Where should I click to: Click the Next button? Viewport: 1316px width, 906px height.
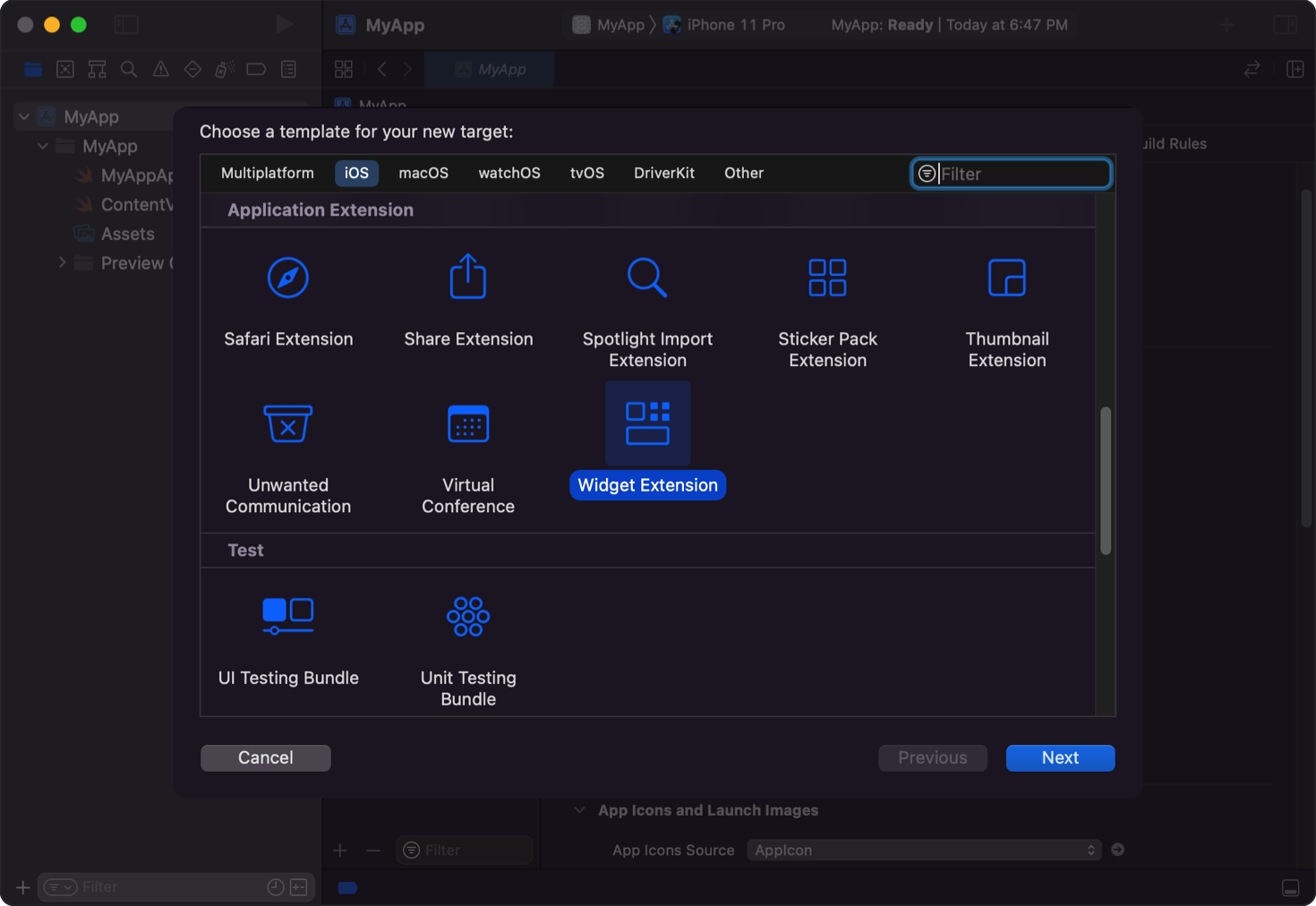1060,757
